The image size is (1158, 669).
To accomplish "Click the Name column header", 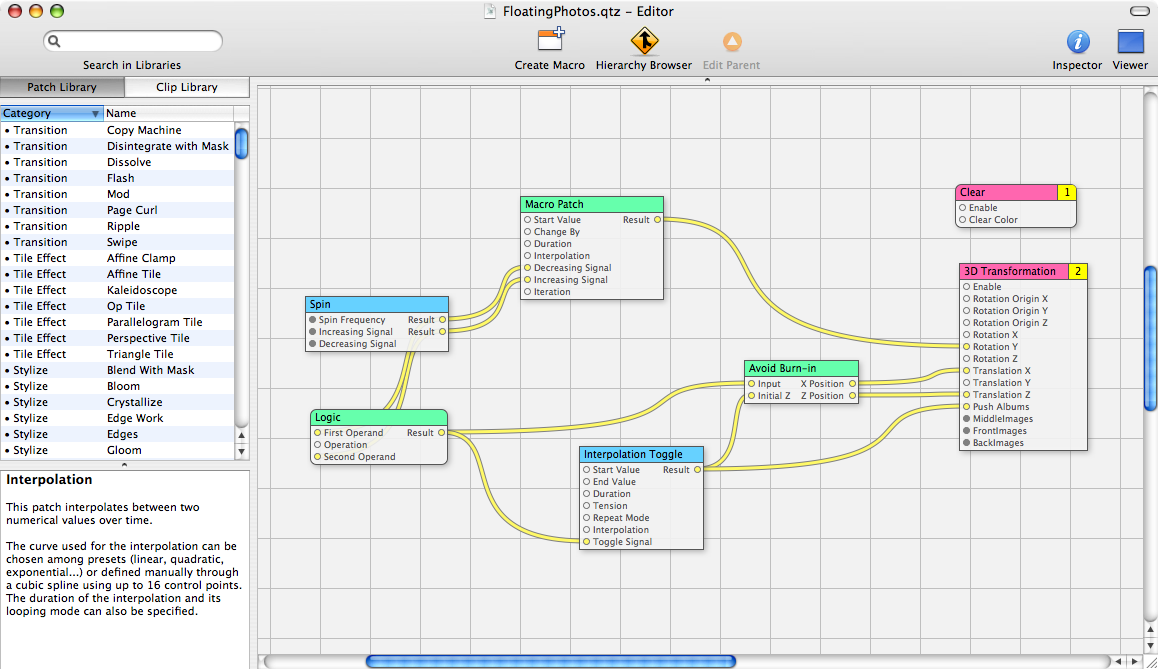I will coord(168,113).
